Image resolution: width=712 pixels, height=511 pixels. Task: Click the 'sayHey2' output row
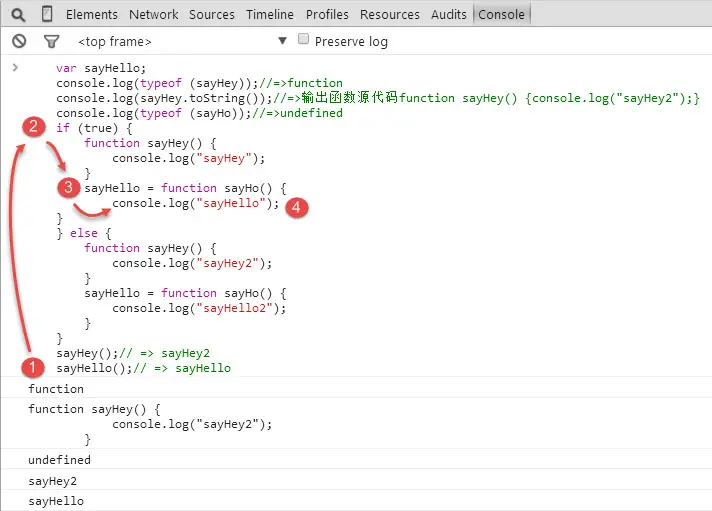[356, 481]
